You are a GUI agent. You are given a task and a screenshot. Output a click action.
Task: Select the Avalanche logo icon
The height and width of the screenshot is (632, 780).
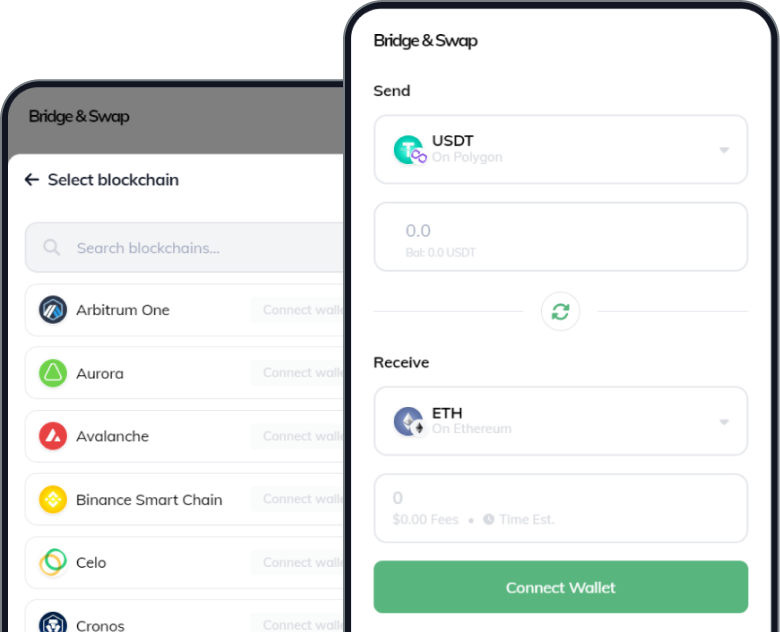point(53,436)
